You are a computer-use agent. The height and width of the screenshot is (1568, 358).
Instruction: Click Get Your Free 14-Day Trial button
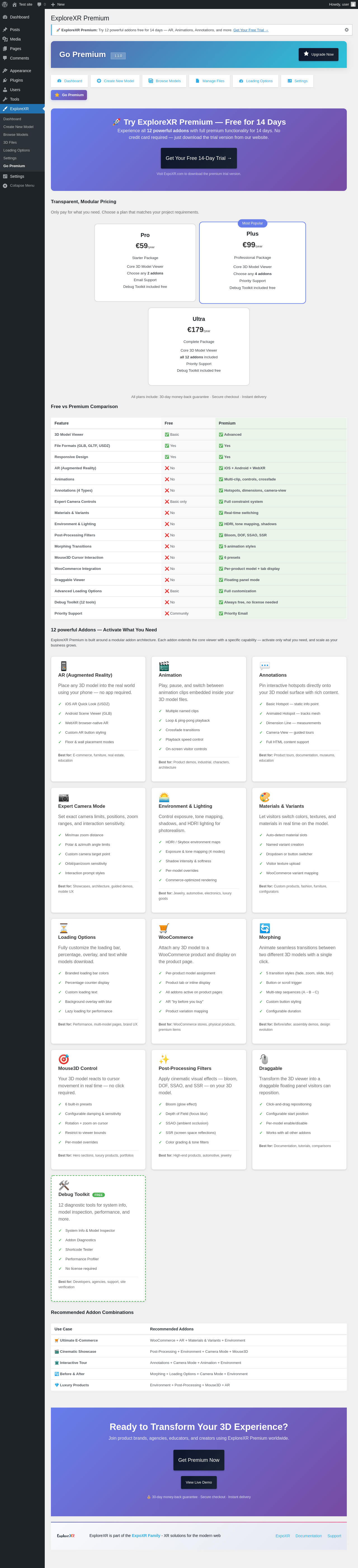pyautogui.click(x=199, y=158)
